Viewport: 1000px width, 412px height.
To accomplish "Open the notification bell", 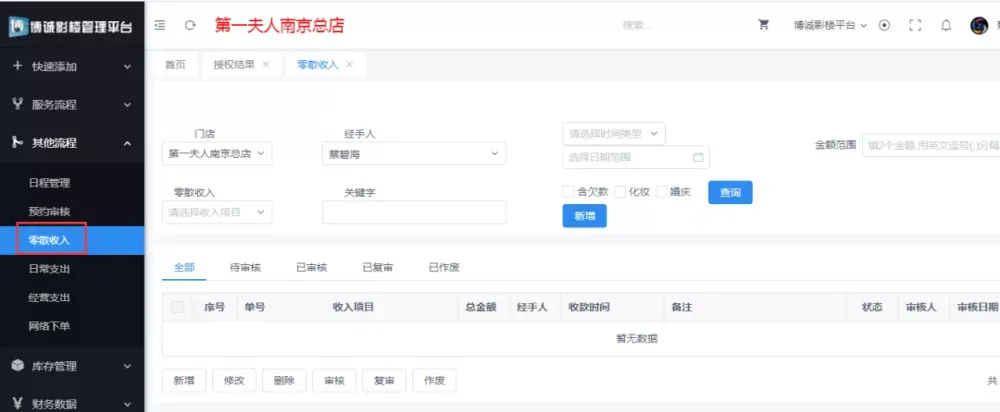I will 946,25.
